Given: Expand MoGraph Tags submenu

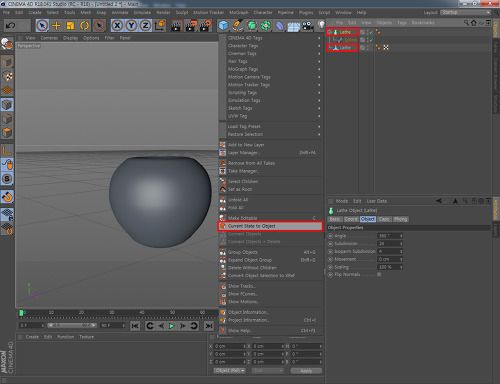Looking at the screenshot, I should tap(273, 69).
